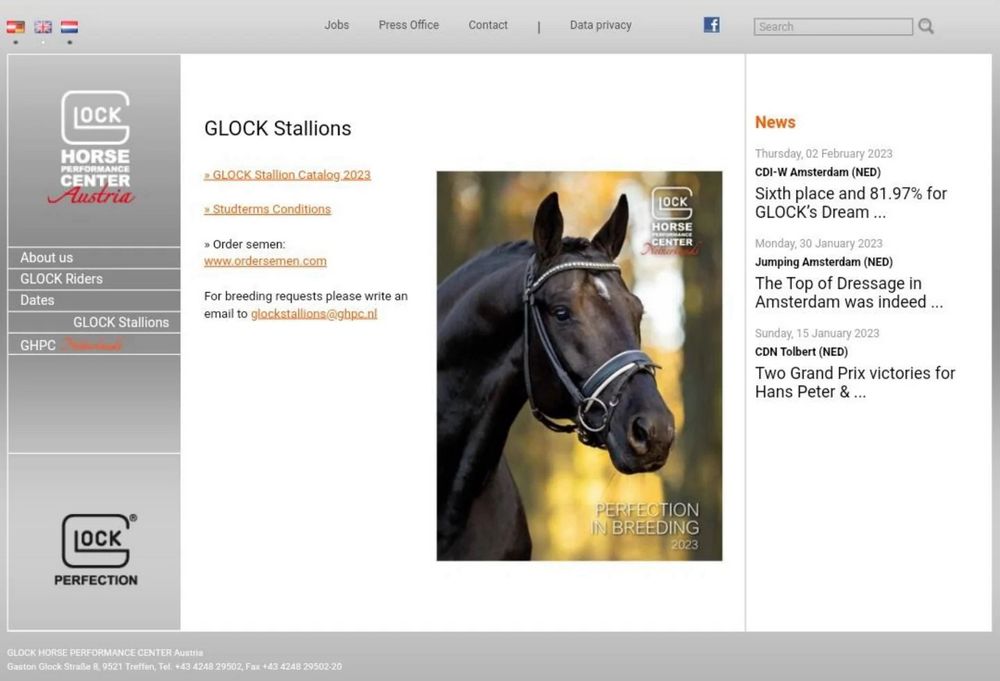The width and height of the screenshot is (1000, 681).
Task: Click Jumping Amsterdam (NED) event label
Action: pyautogui.click(x=824, y=262)
